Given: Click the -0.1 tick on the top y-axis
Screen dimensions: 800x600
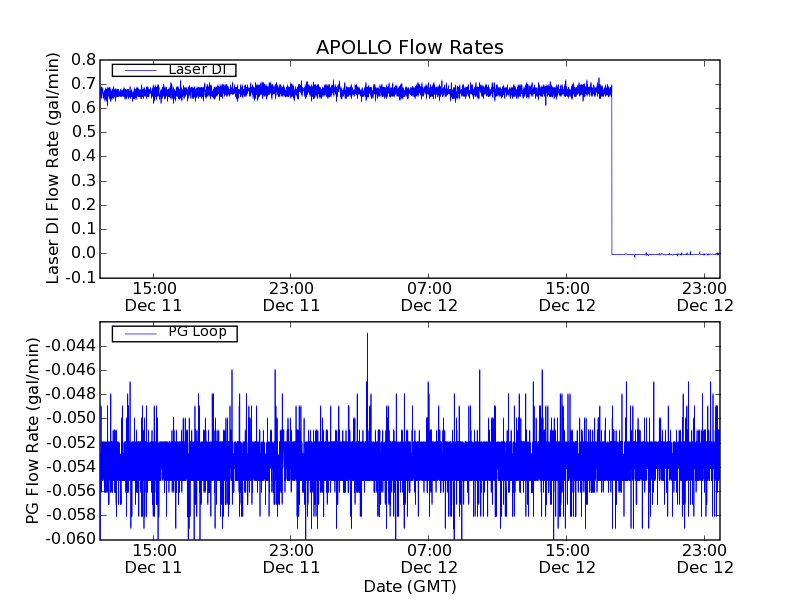Looking at the screenshot, I should pos(80,277).
